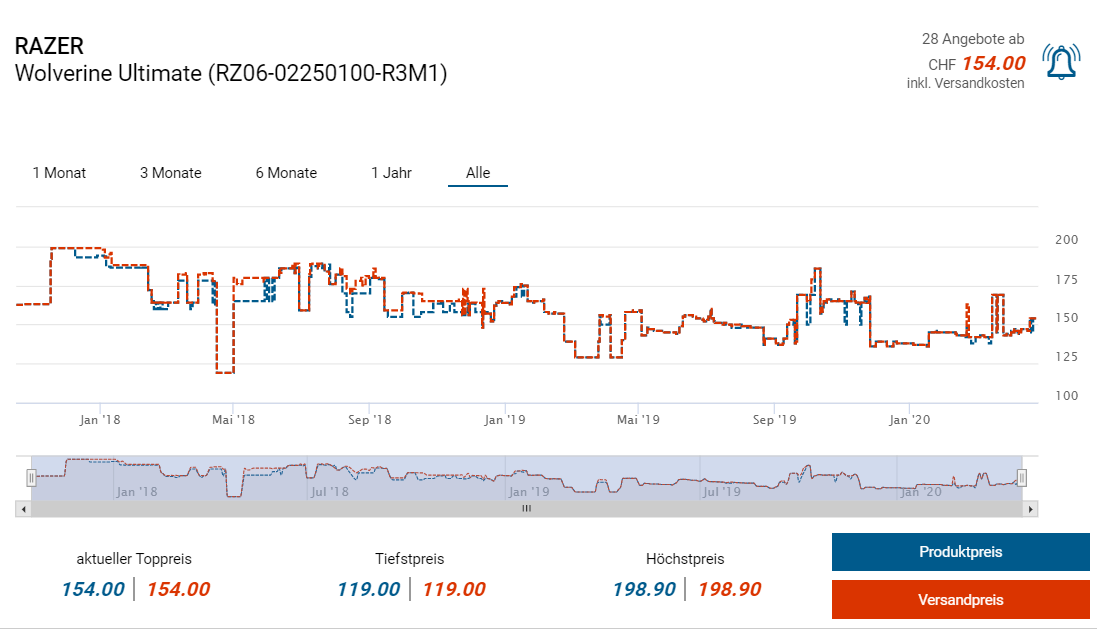The image size is (1097, 629).
Task: Select the Alle time range tab
Action: point(478,173)
